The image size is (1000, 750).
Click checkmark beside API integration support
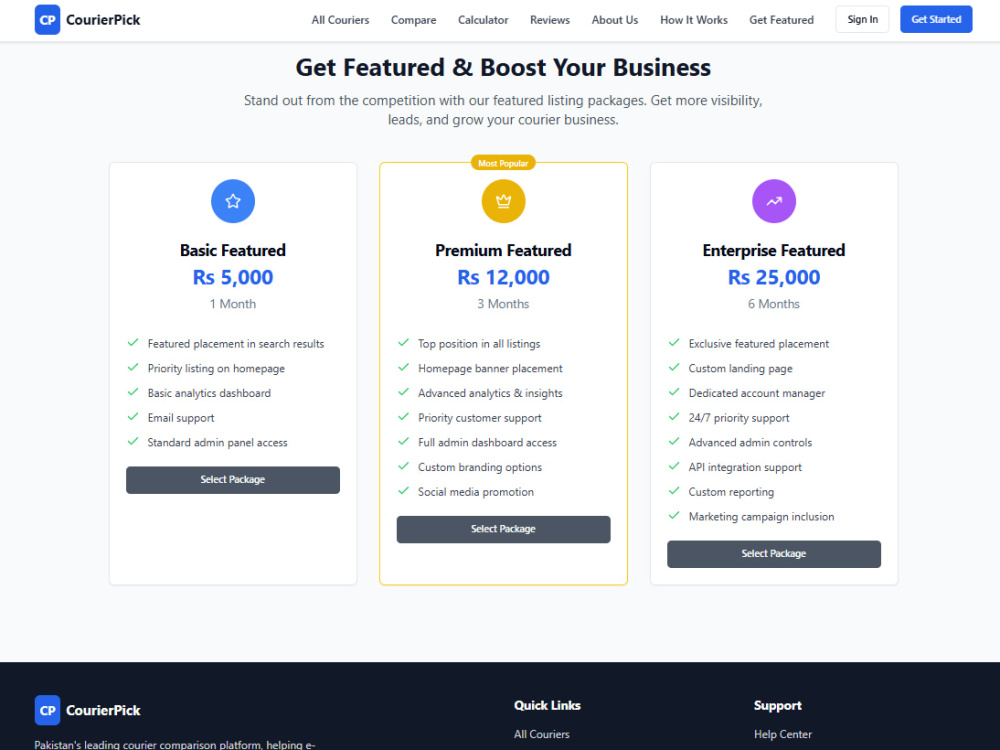pos(673,467)
